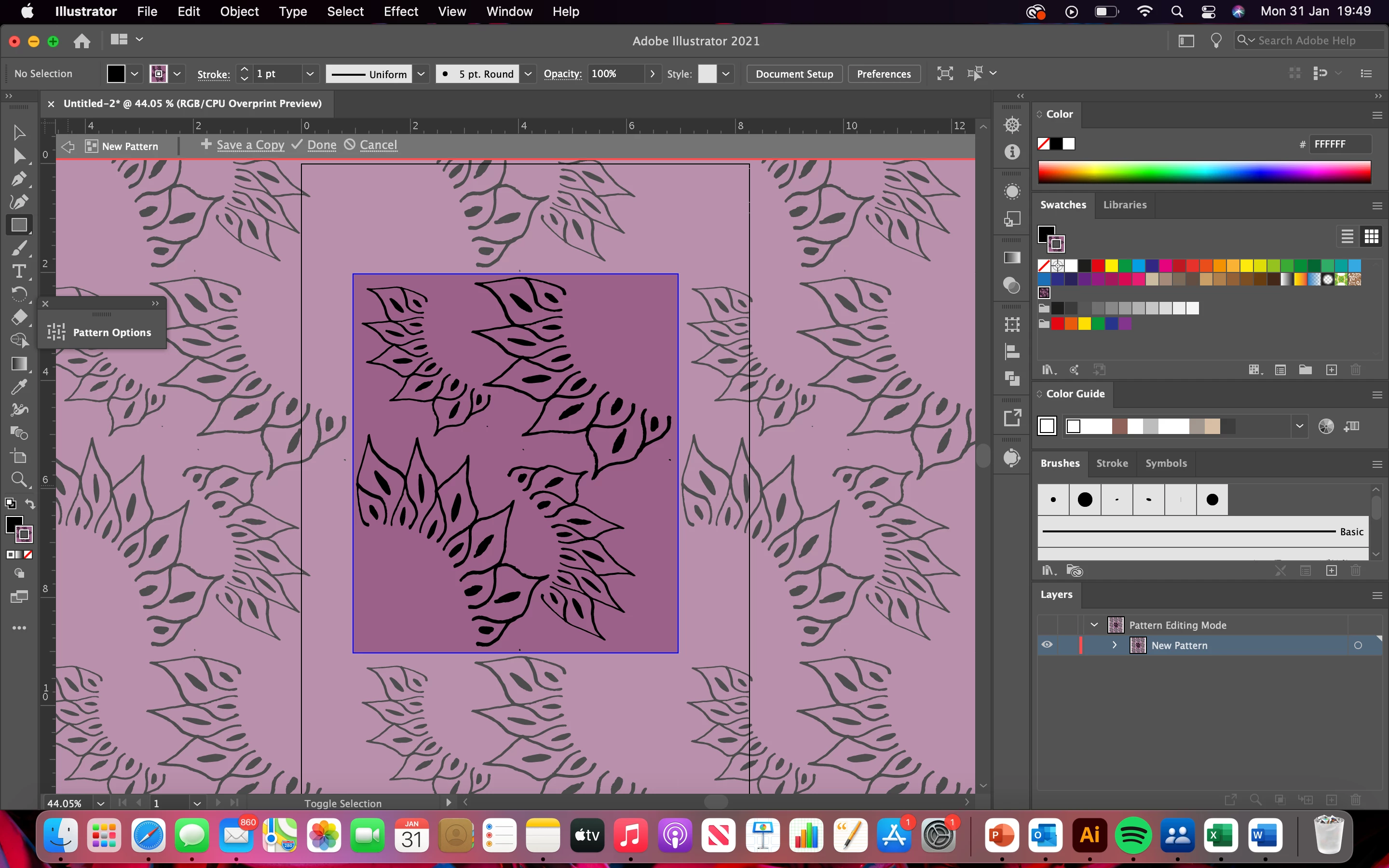Select the Pen tool
Viewport: 1389px width, 868px height.
click(x=19, y=179)
